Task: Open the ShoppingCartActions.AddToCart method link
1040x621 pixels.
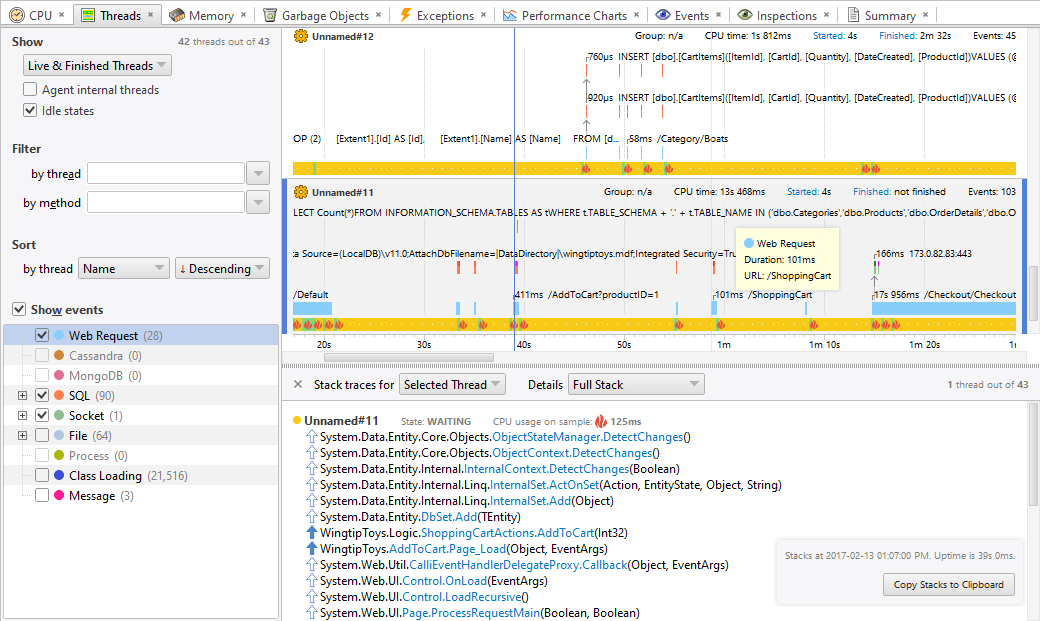Action: point(507,533)
